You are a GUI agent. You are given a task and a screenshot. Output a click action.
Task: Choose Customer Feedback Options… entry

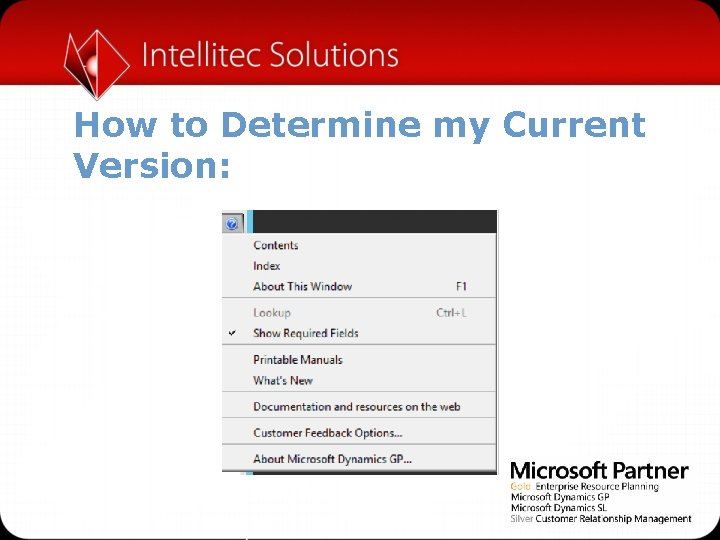coord(359,433)
